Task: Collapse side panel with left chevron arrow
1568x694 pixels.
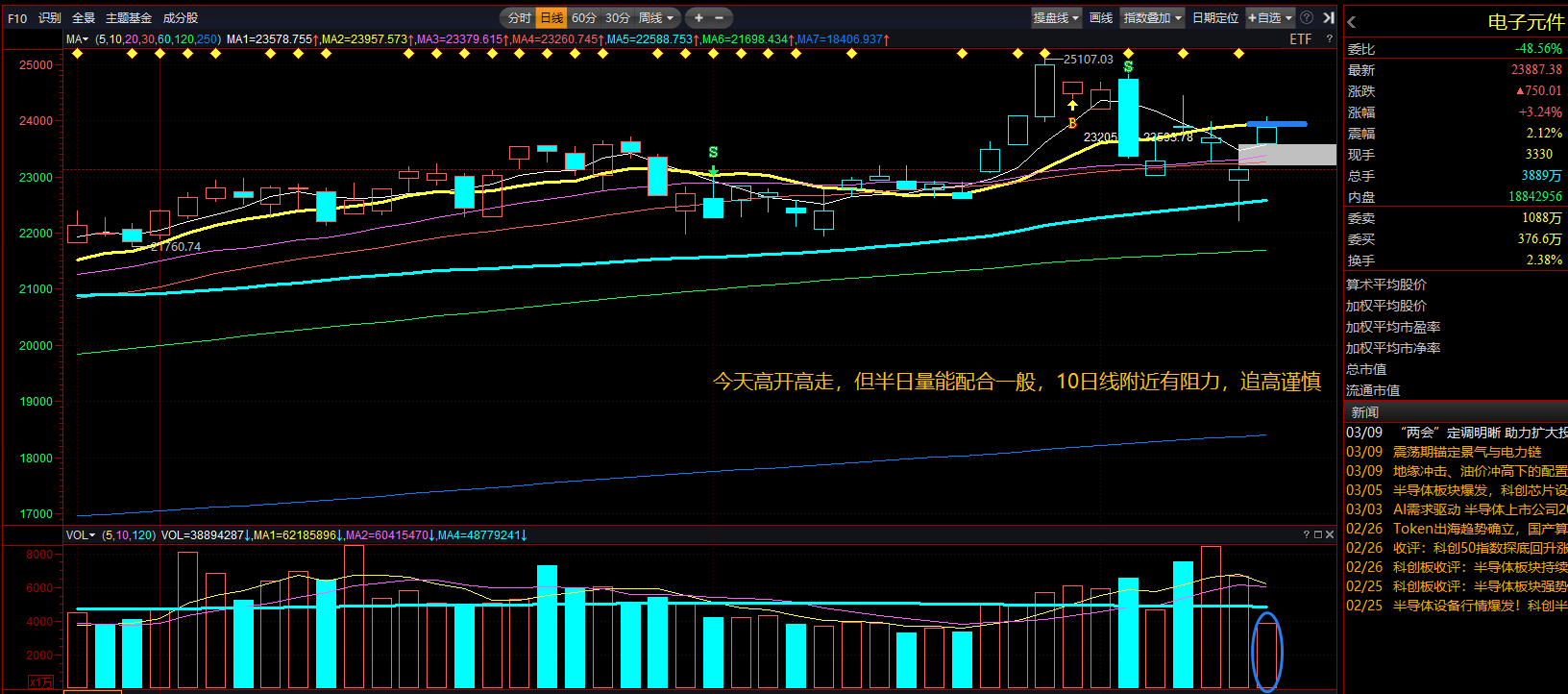Action: click(x=1352, y=21)
